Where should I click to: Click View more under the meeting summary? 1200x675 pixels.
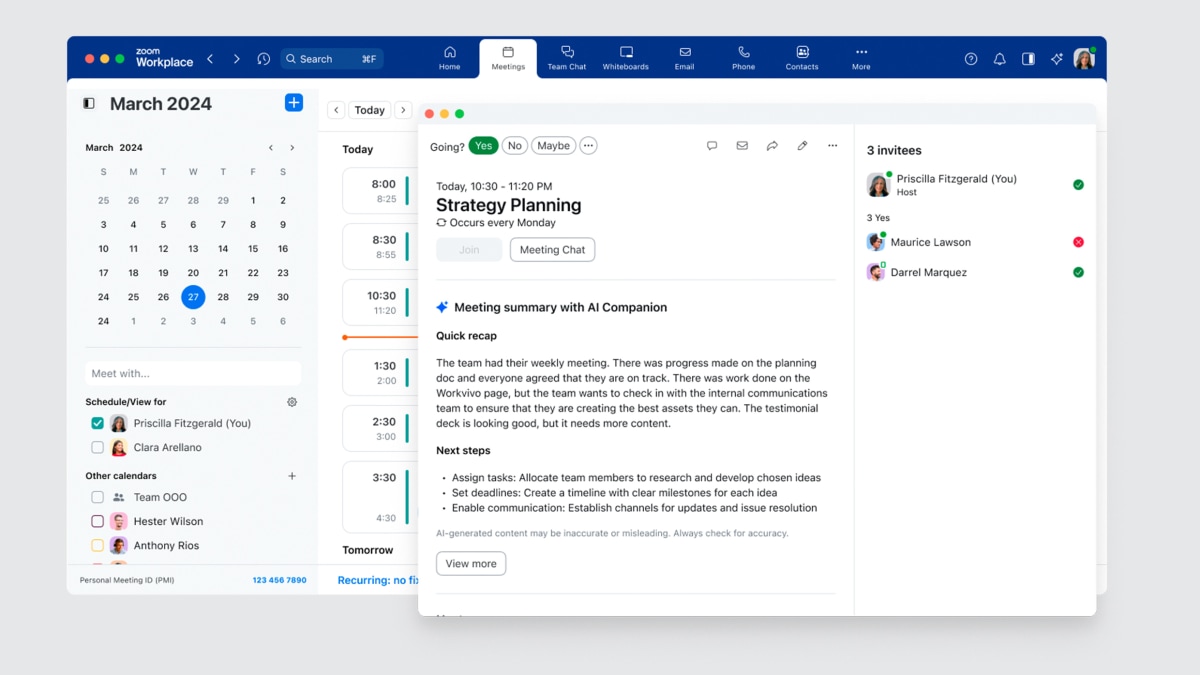point(471,564)
